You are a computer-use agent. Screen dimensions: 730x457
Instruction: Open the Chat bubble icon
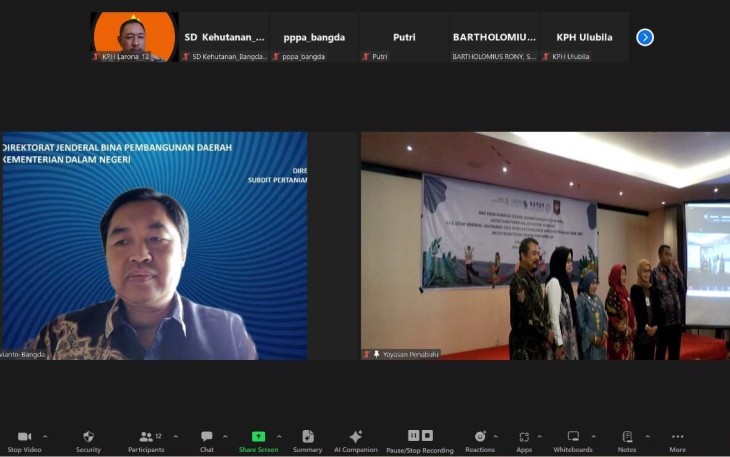(207, 437)
